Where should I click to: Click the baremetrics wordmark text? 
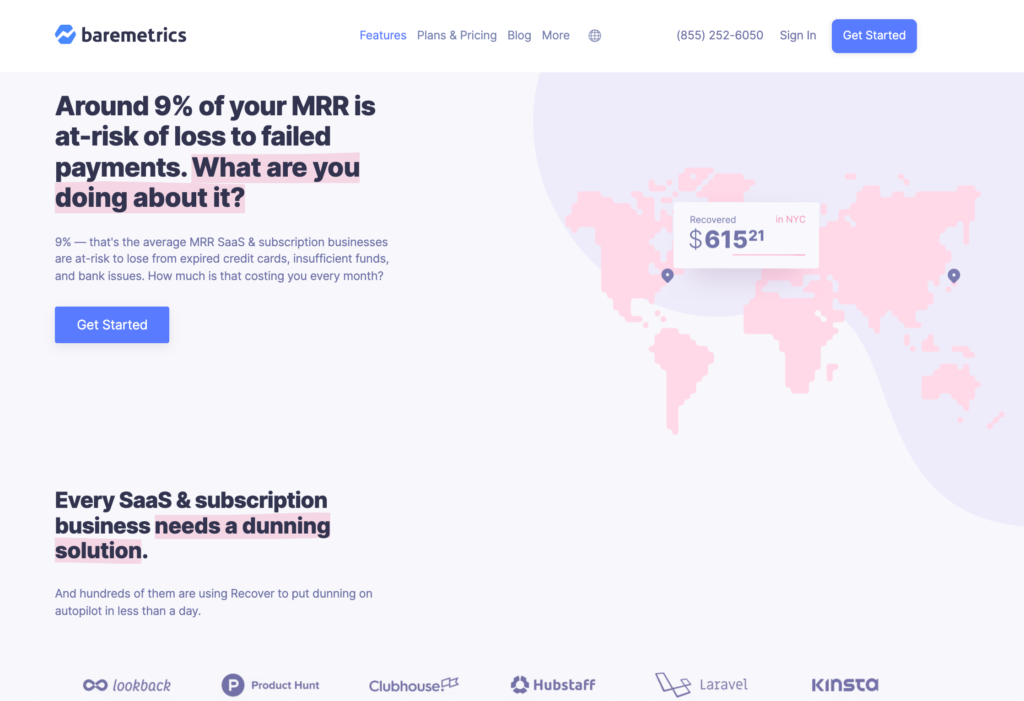pyautogui.click(x=134, y=35)
